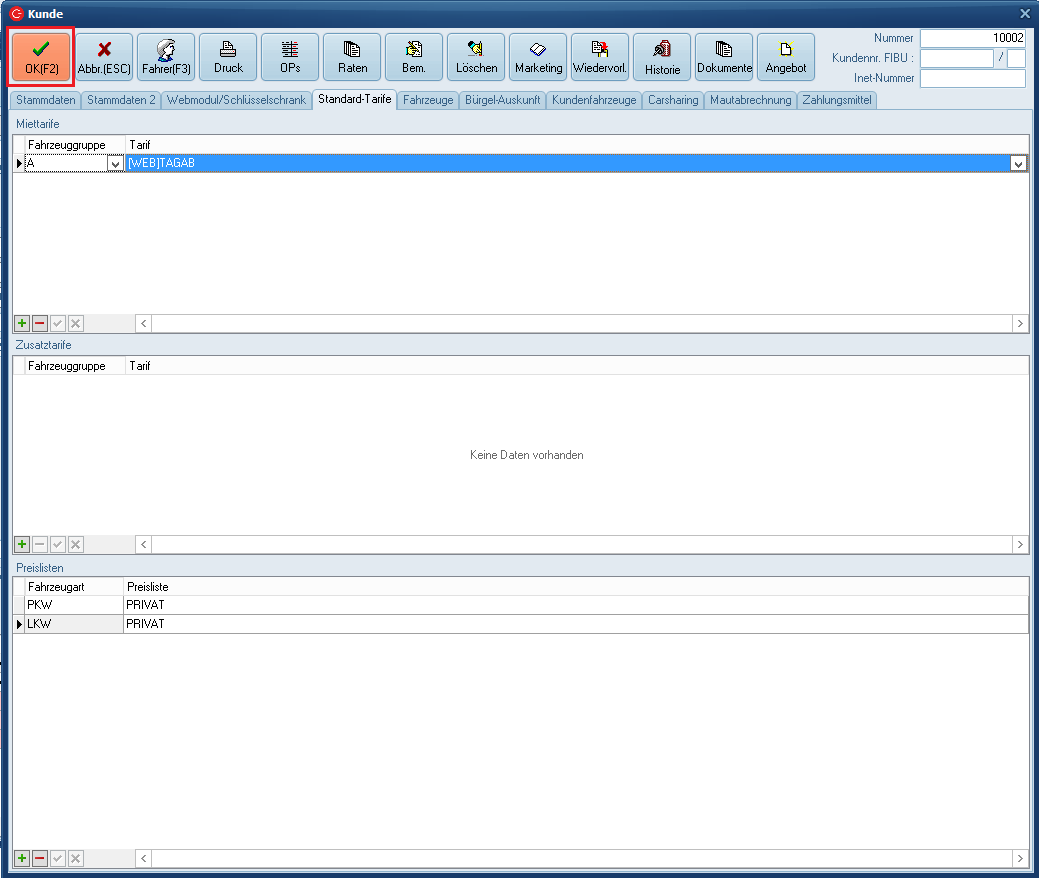Open the Dokumente toolbar button

point(724,57)
